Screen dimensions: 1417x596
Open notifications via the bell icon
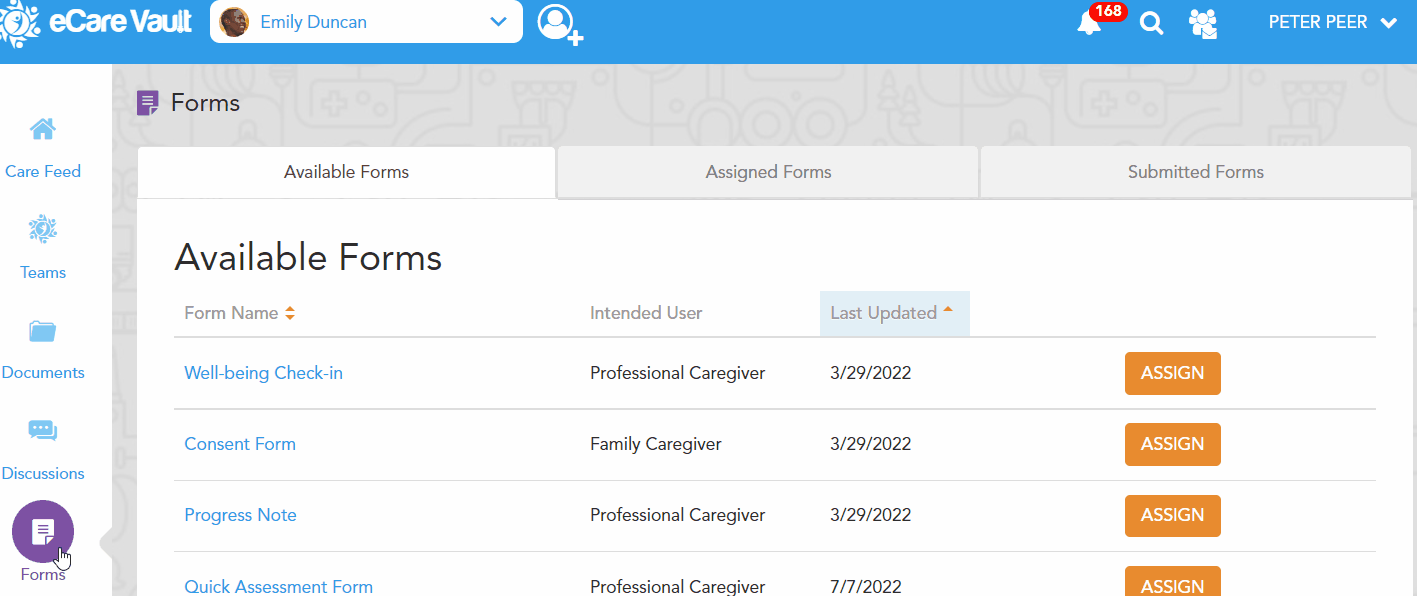1090,23
